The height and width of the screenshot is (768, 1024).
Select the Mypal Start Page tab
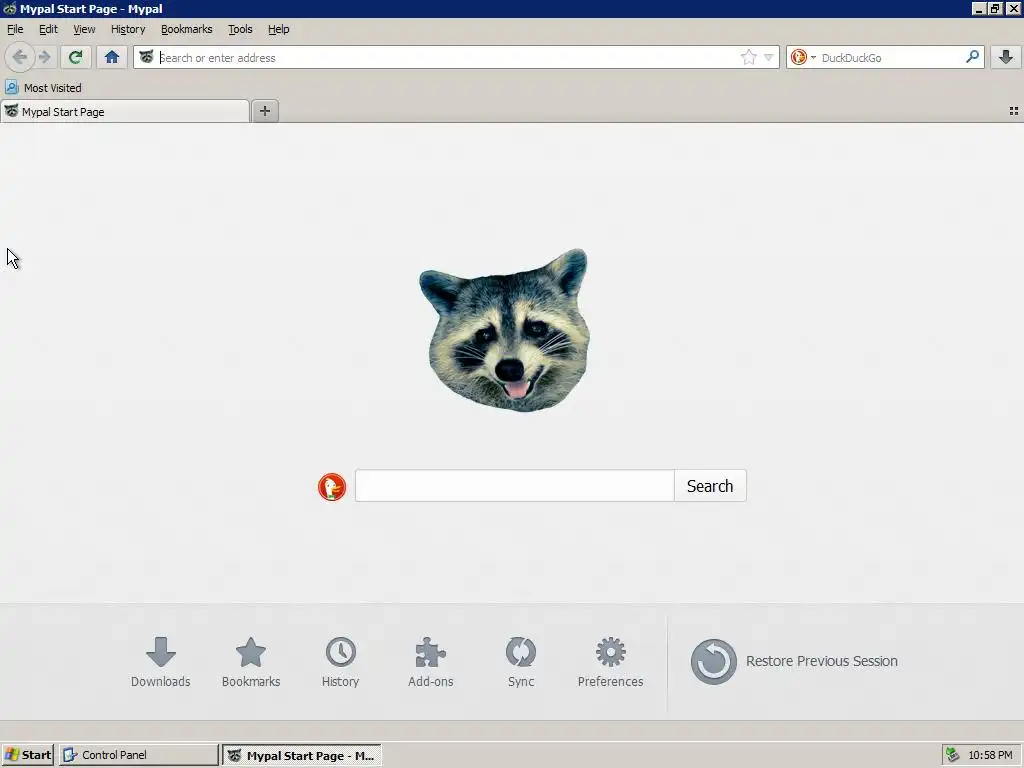(x=125, y=112)
